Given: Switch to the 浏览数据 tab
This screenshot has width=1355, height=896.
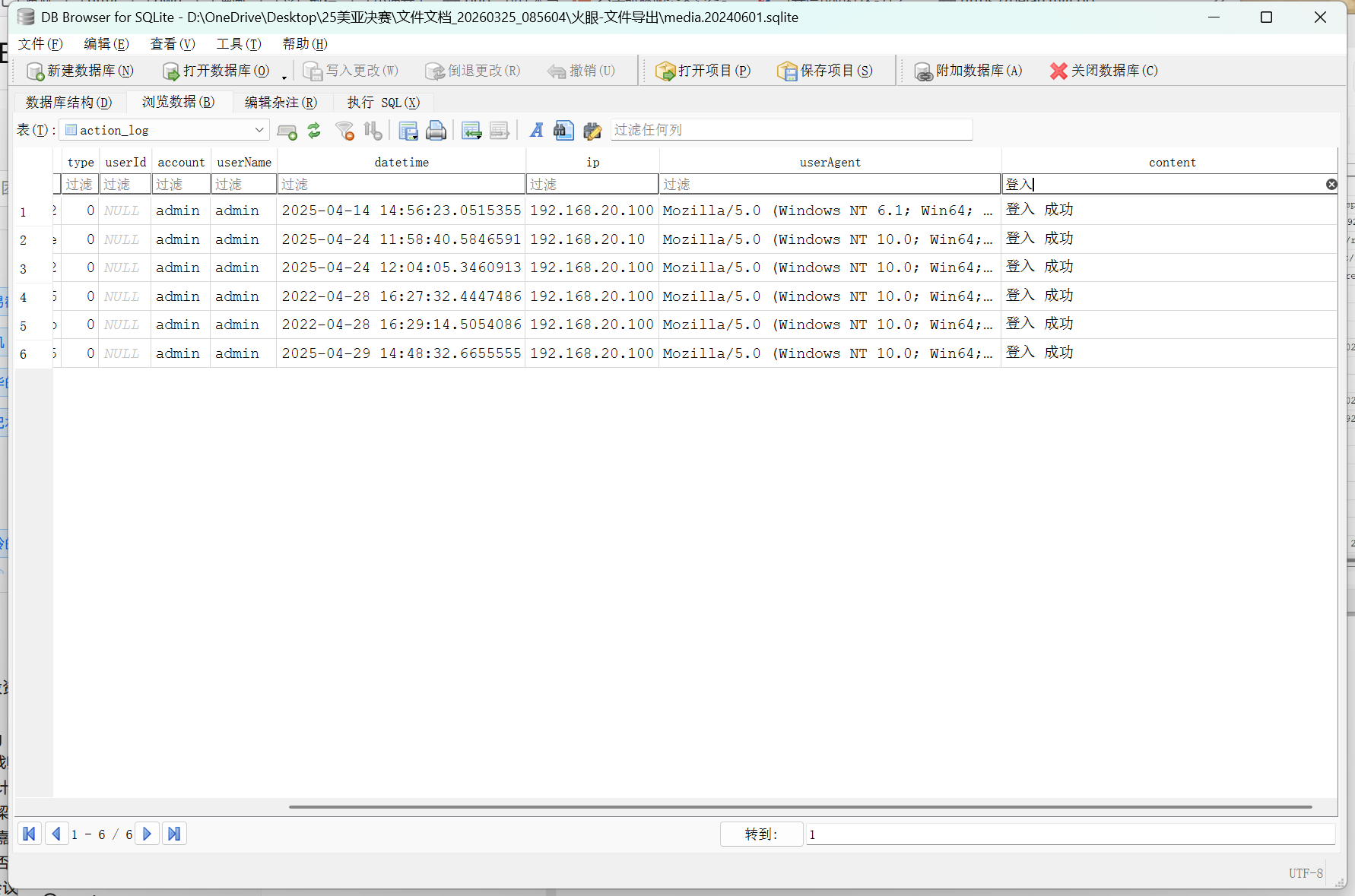Looking at the screenshot, I should 178,102.
